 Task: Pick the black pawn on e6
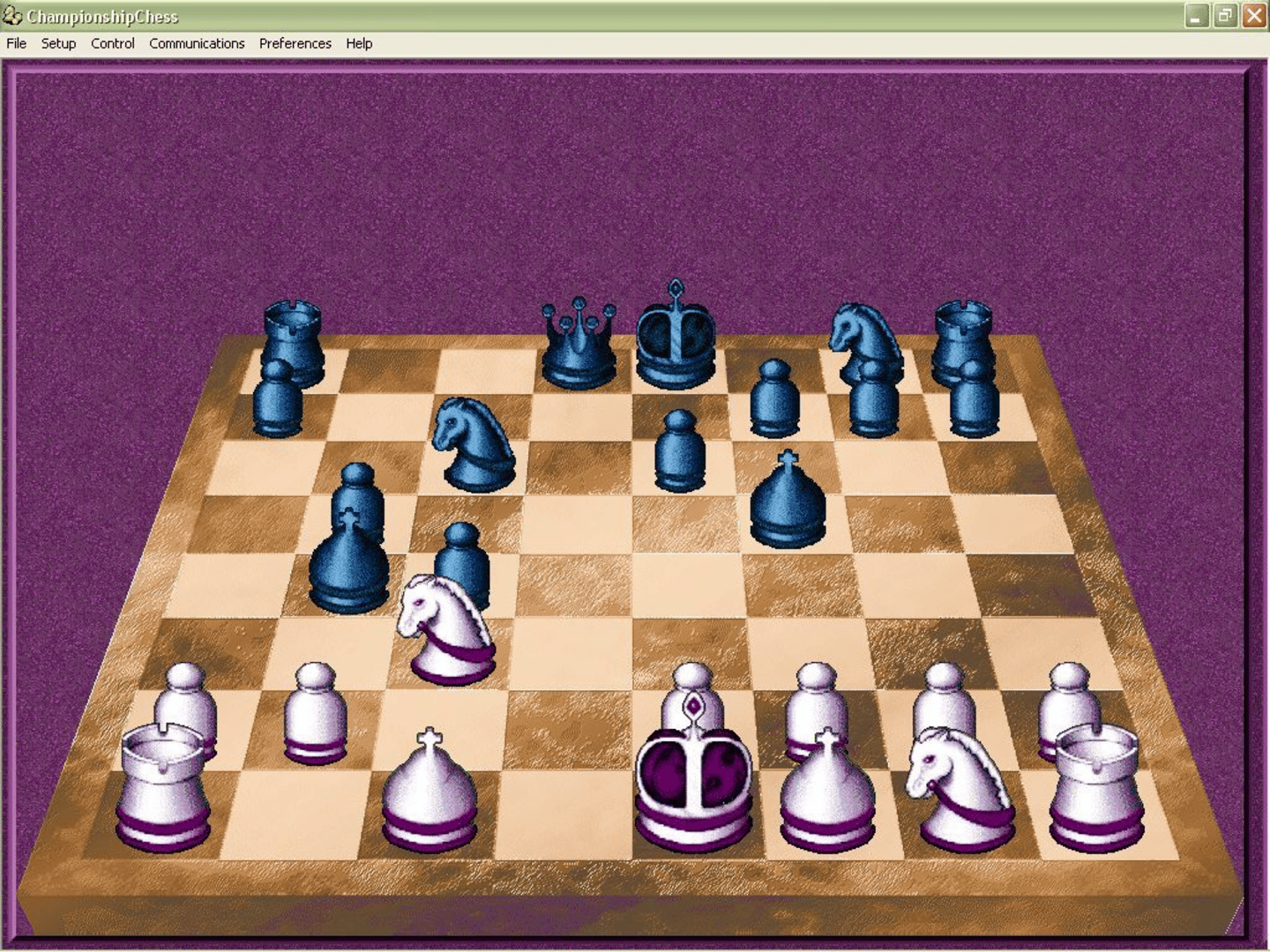(x=680, y=450)
